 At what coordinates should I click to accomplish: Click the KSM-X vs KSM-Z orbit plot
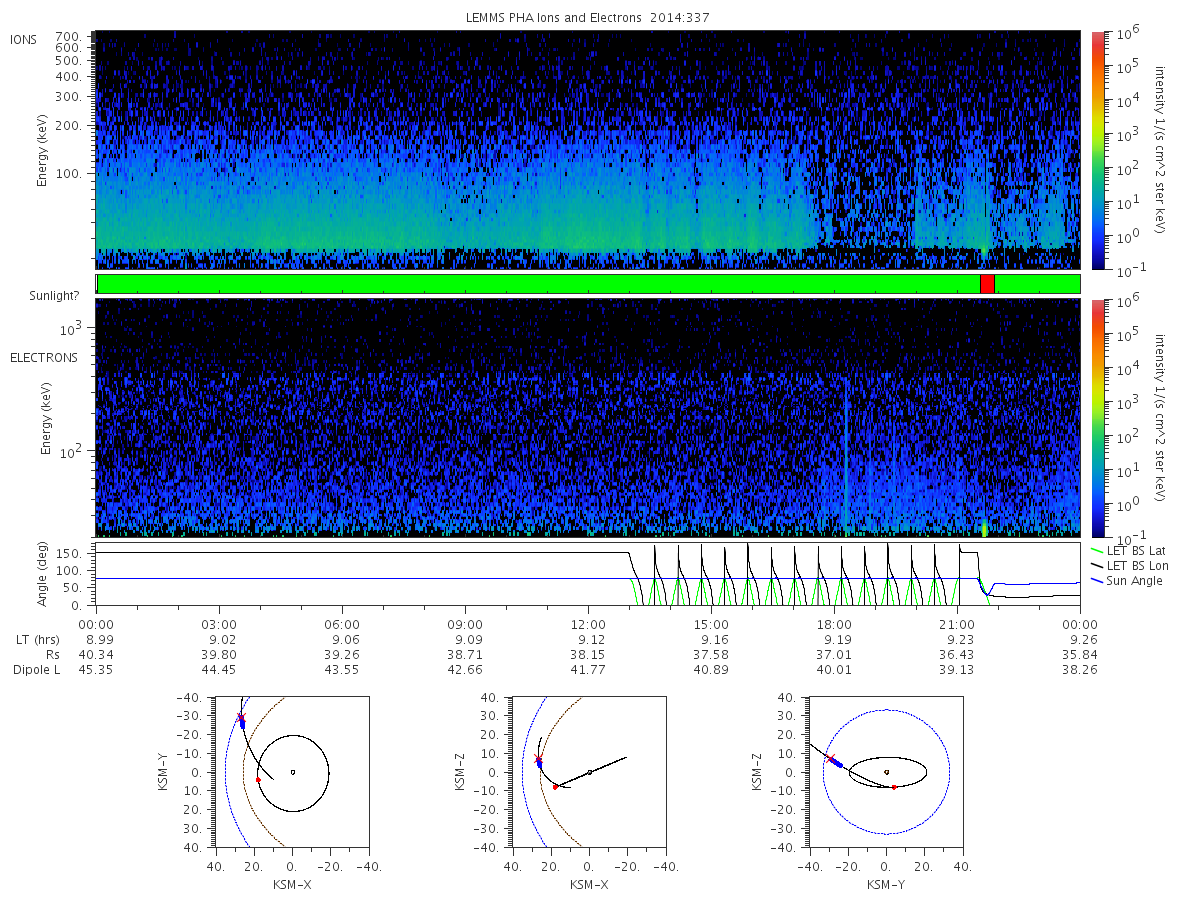pos(588,772)
